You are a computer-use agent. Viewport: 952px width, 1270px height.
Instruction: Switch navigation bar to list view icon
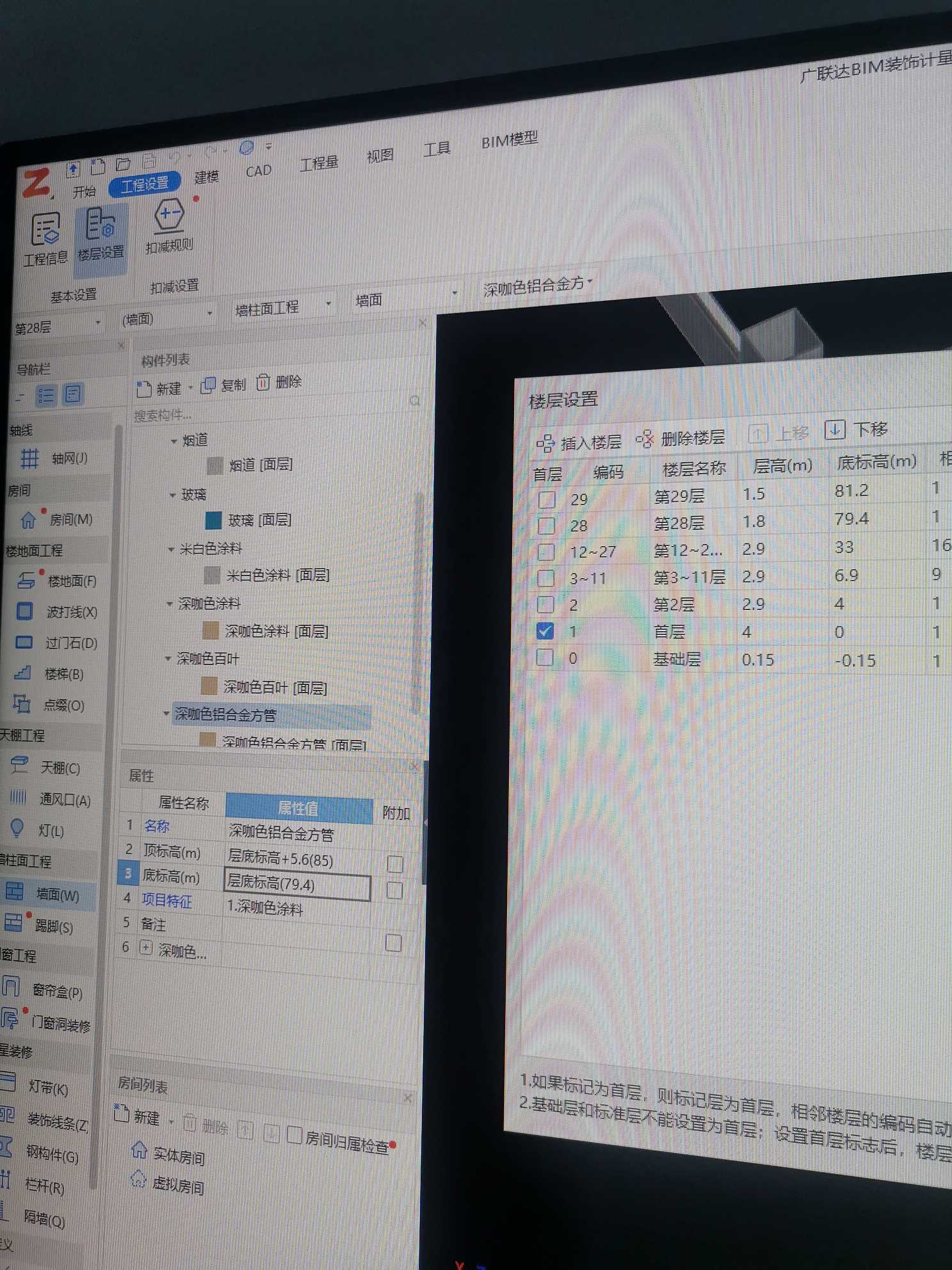(46, 396)
